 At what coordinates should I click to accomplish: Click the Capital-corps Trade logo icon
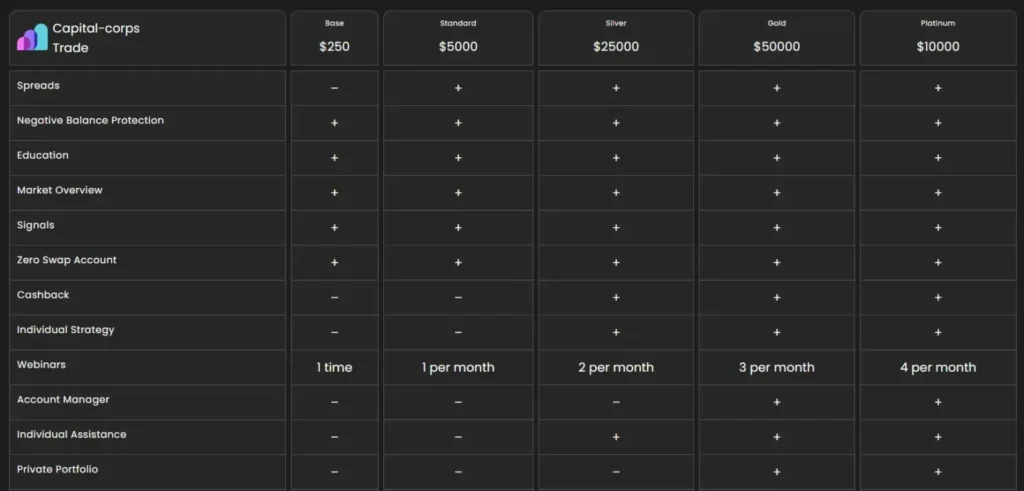33,38
